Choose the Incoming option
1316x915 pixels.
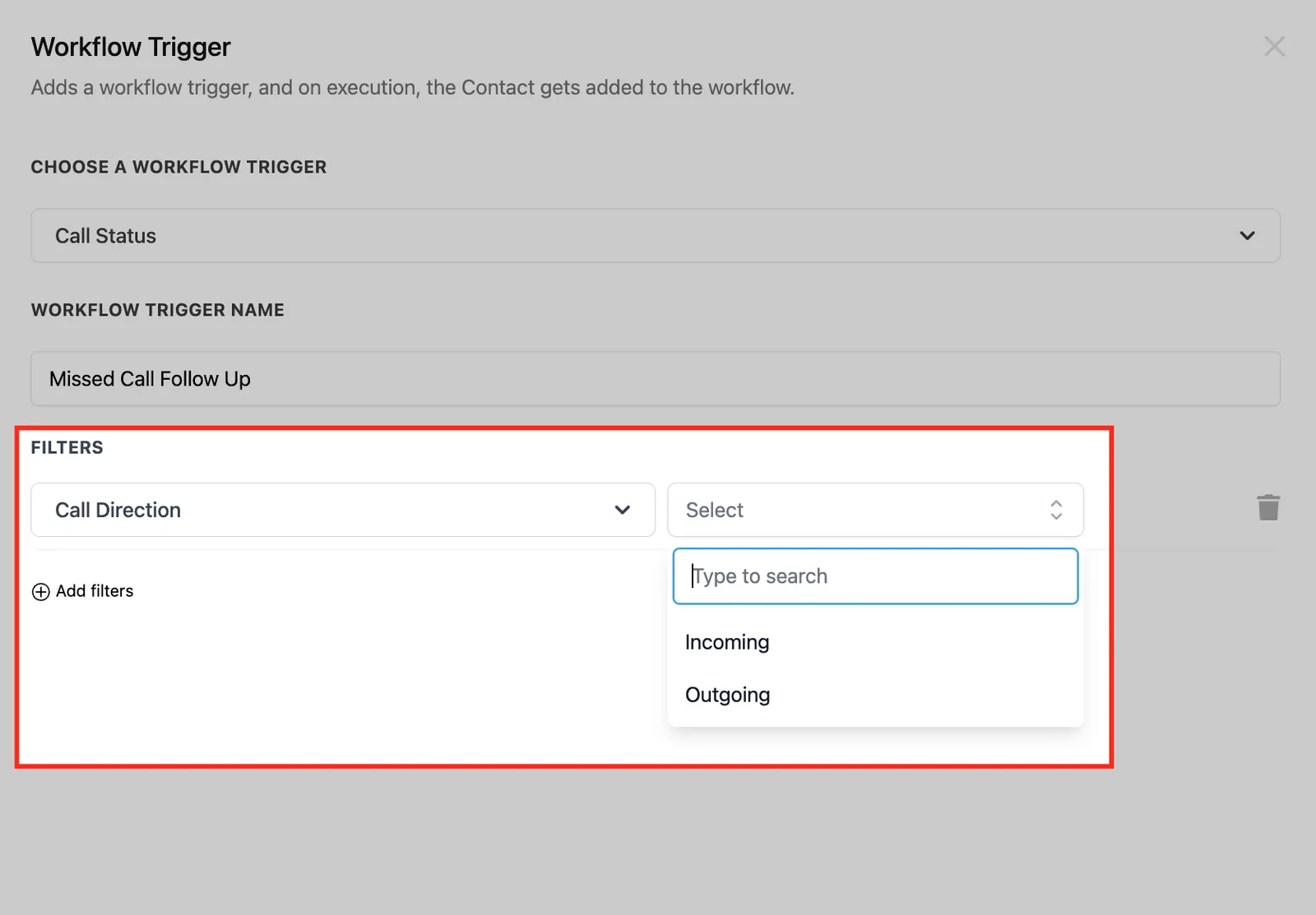click(x=875, y=642)
